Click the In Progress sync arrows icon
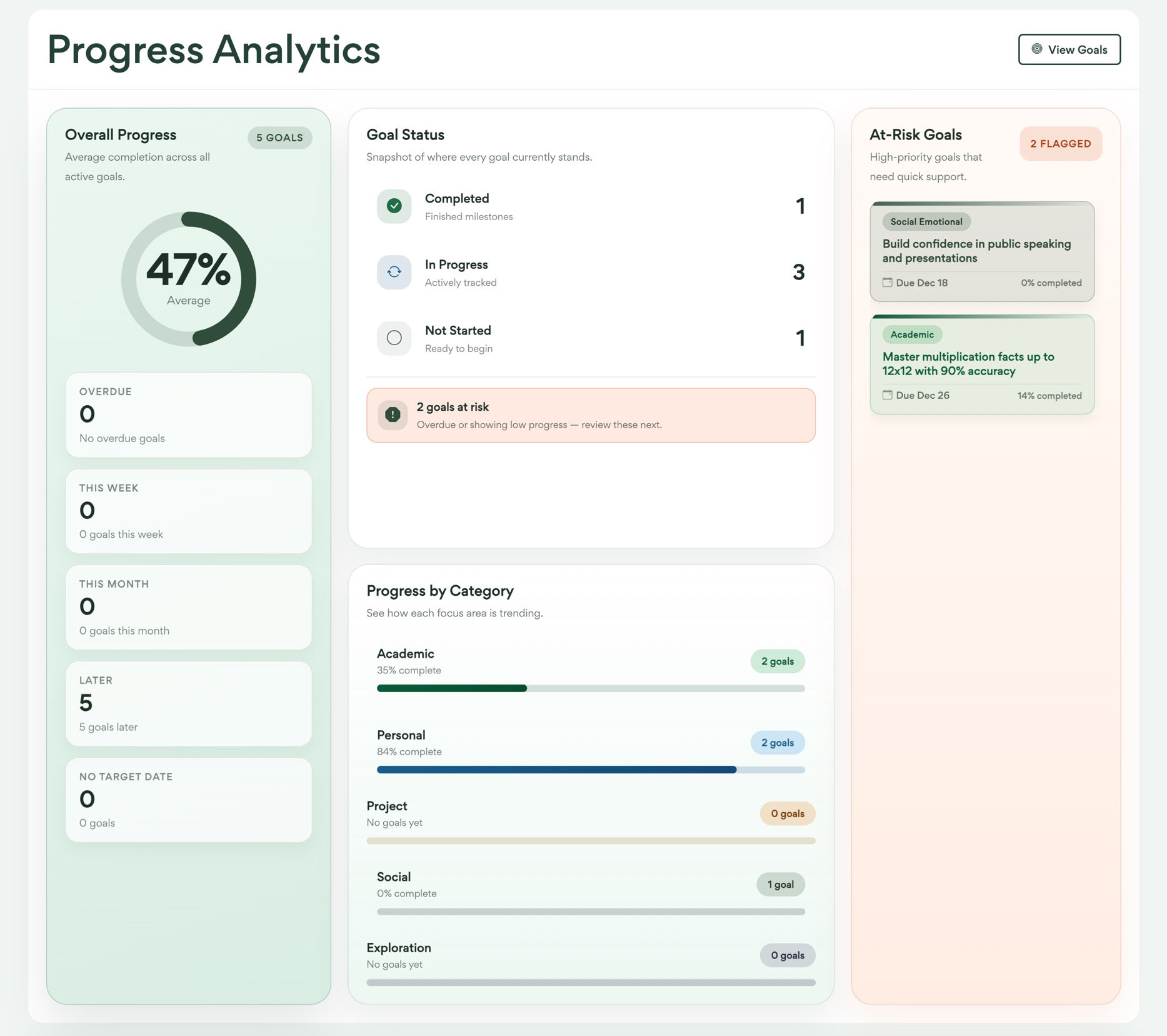Image resolution: width=1167 pixels, height=1036 pixels. coord(394,272)
